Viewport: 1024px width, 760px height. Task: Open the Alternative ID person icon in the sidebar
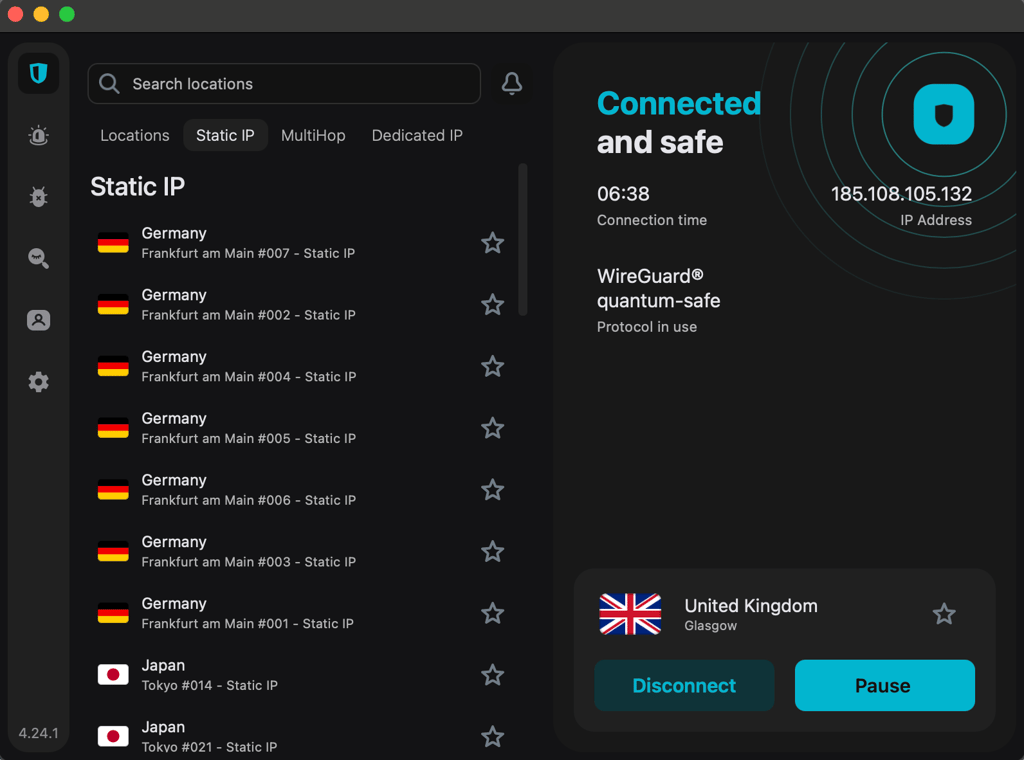[39, 320]
